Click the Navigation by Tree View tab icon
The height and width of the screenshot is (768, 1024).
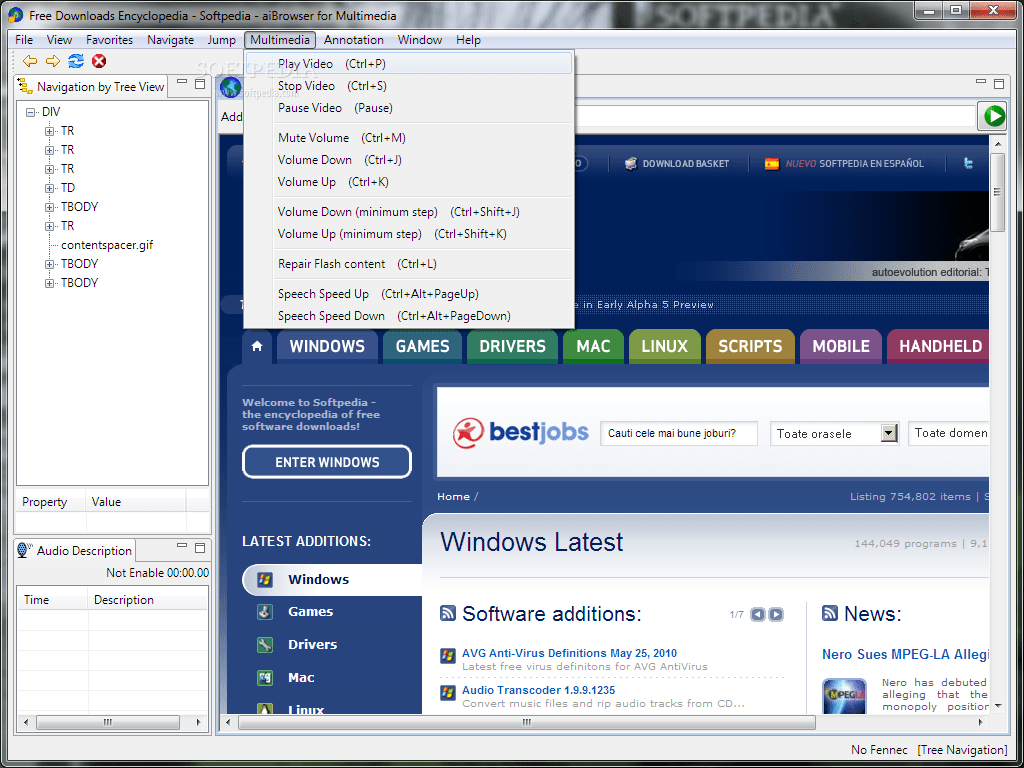point(25,86)
